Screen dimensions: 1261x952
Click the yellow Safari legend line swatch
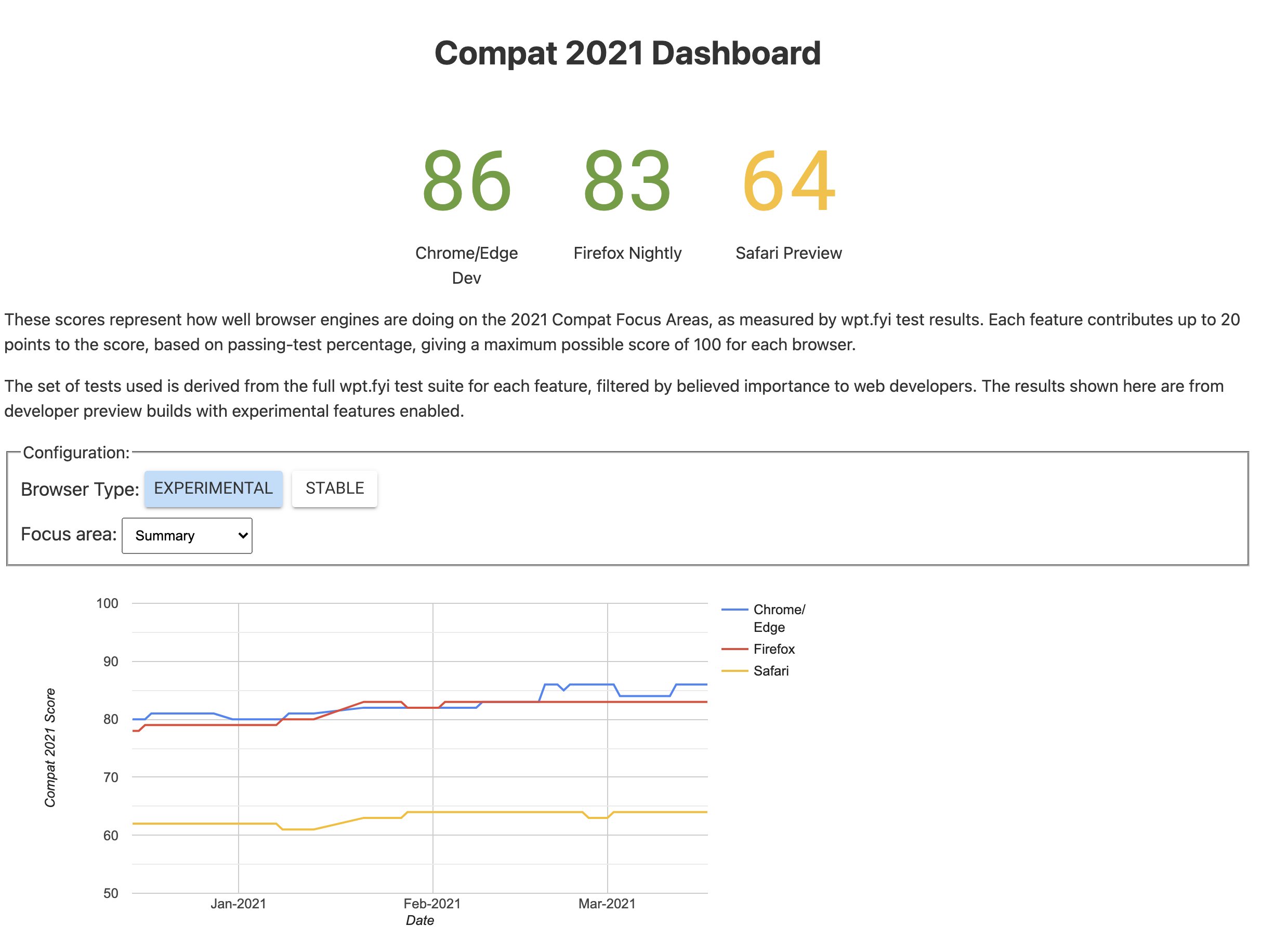[734, 670]
